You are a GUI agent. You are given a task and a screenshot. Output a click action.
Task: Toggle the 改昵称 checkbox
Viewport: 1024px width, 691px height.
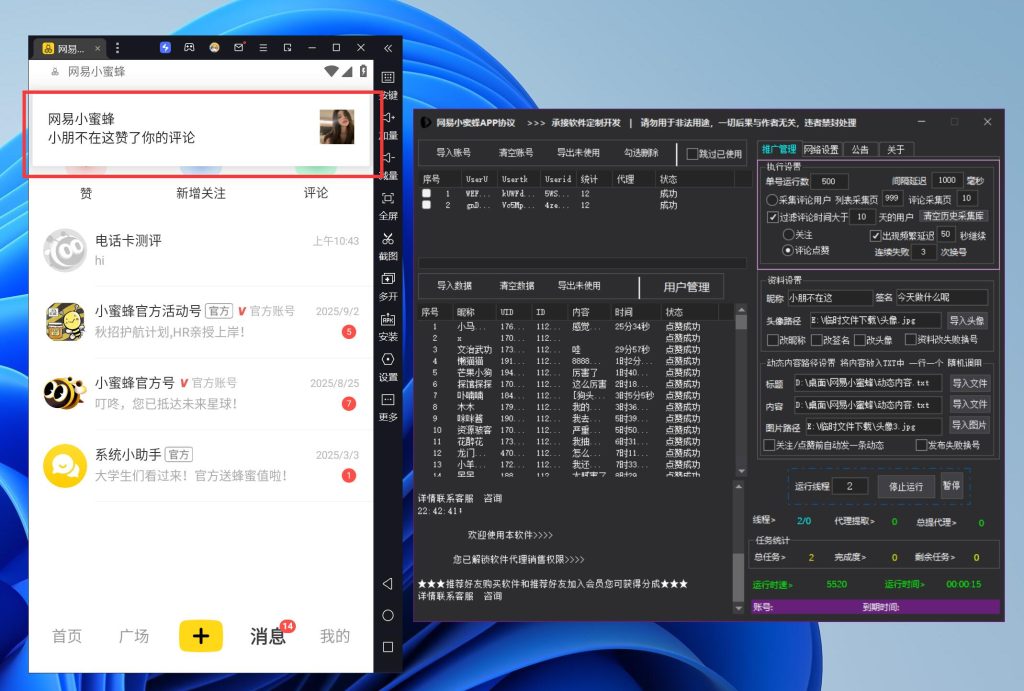pos(769,340)
